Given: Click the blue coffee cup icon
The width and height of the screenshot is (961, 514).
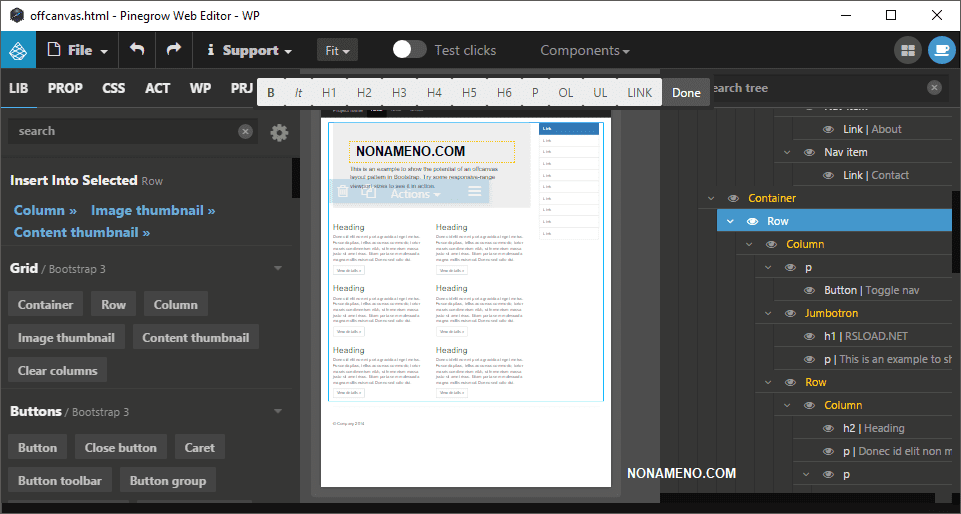Looking at the screenshot, I should click(x=941, y=50).
